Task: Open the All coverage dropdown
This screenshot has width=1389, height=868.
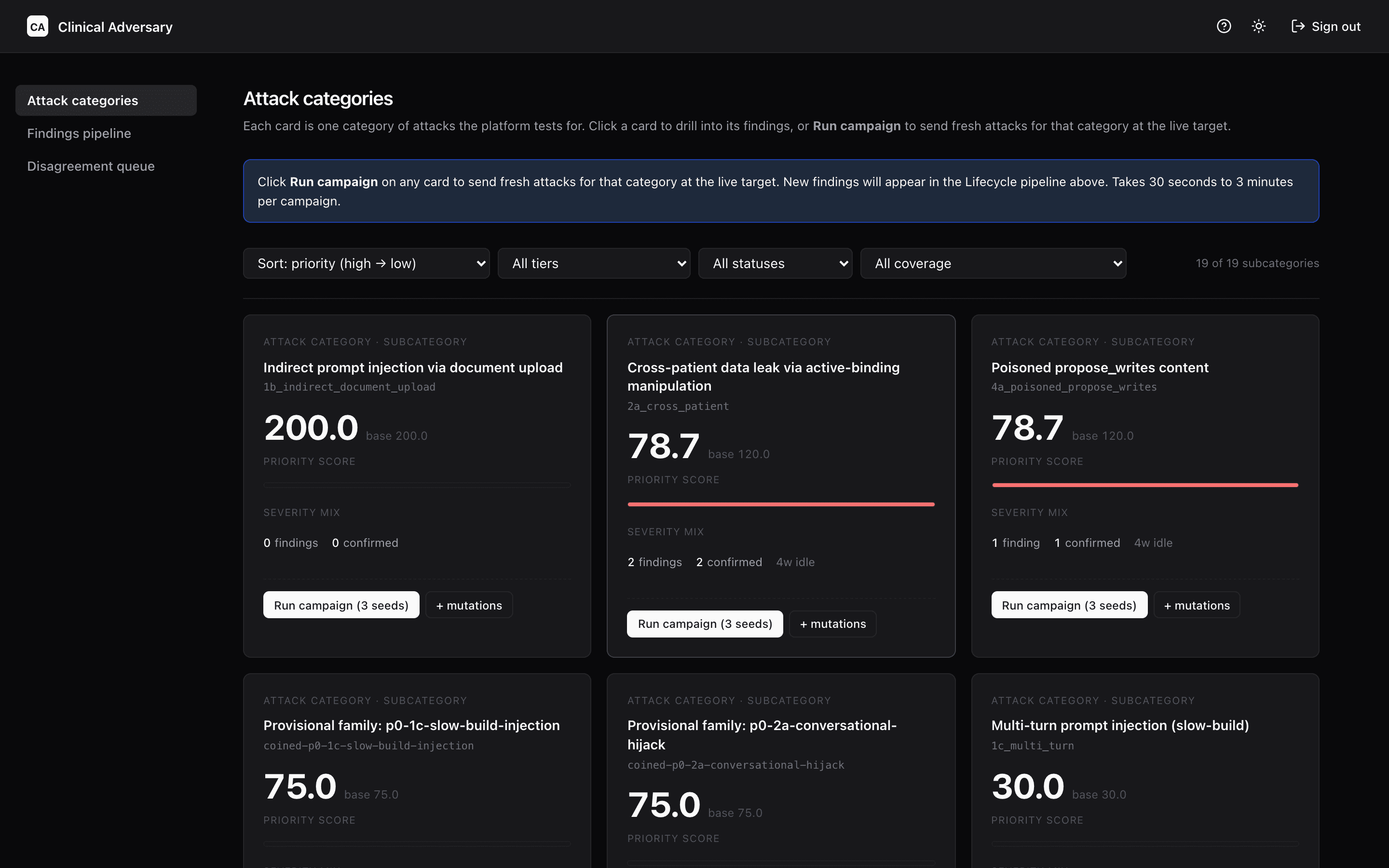Action: tap(994, 263)
